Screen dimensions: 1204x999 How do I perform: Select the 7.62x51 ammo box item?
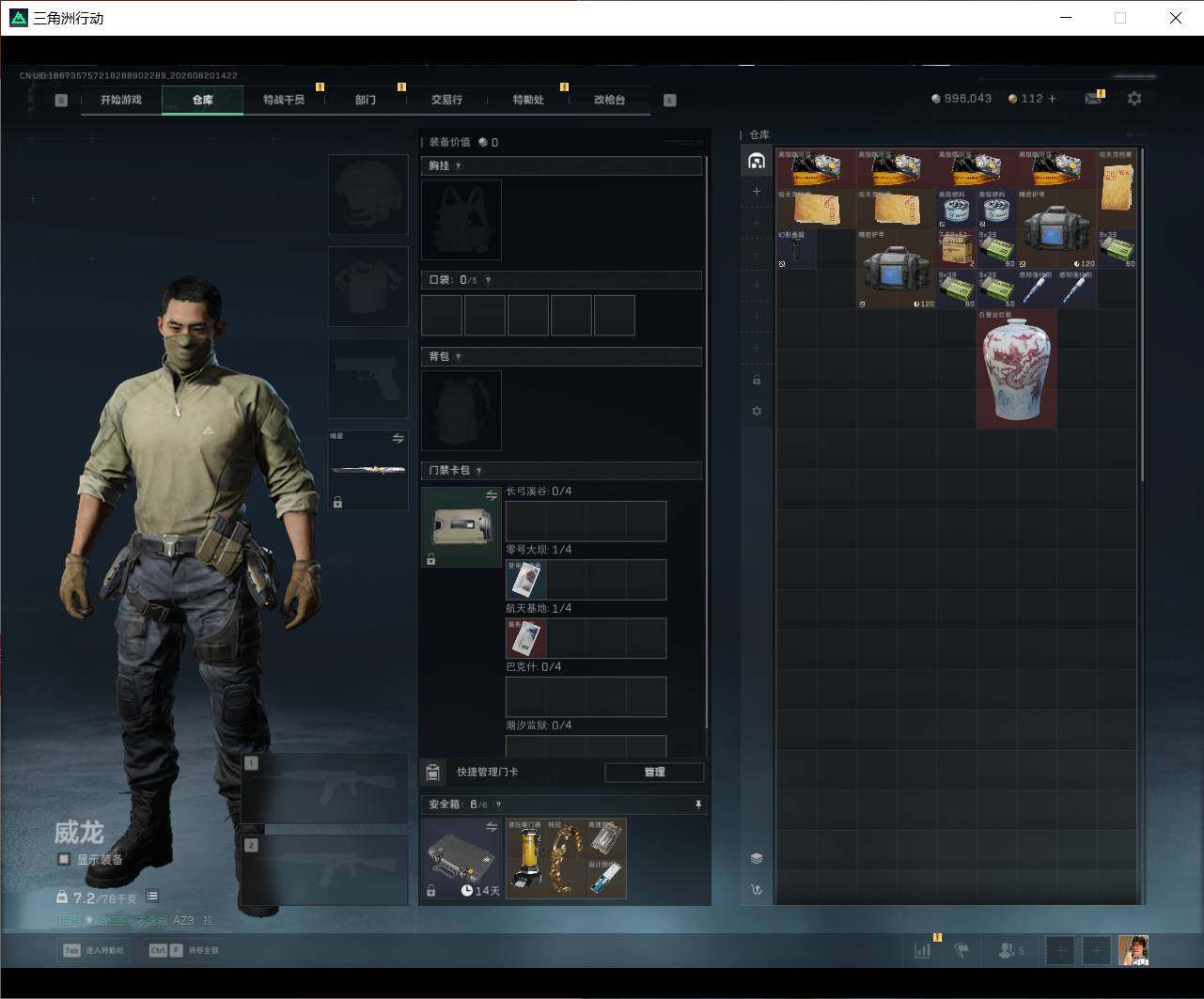(x=957, y=249)
